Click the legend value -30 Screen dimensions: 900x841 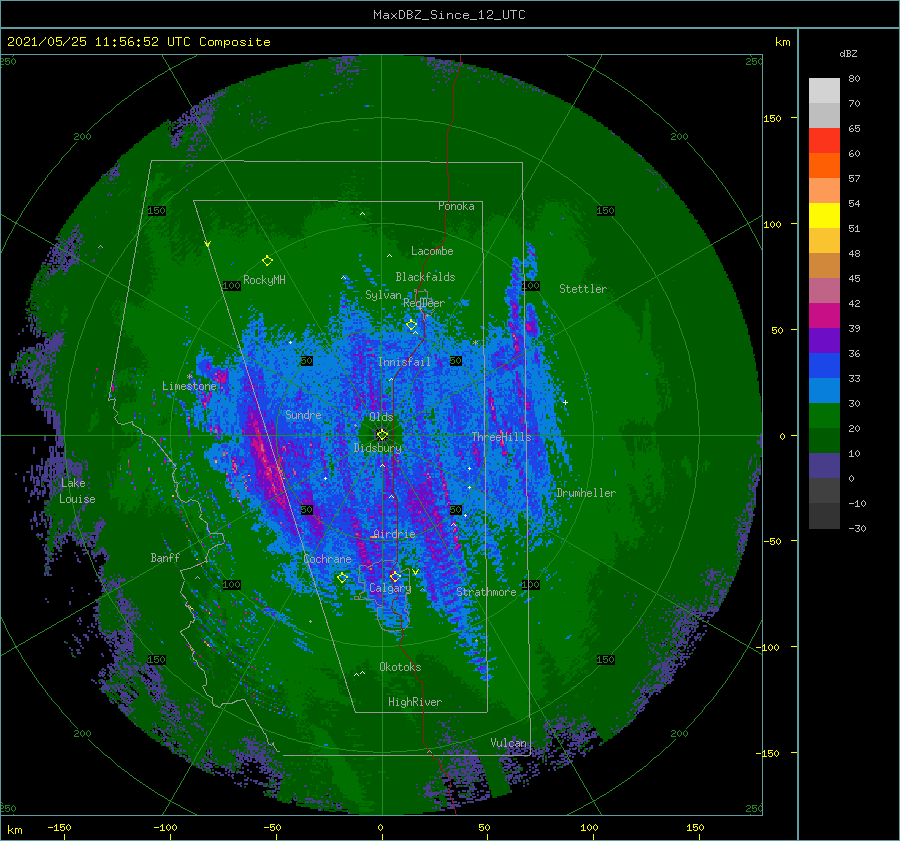(x=857, y=528)
